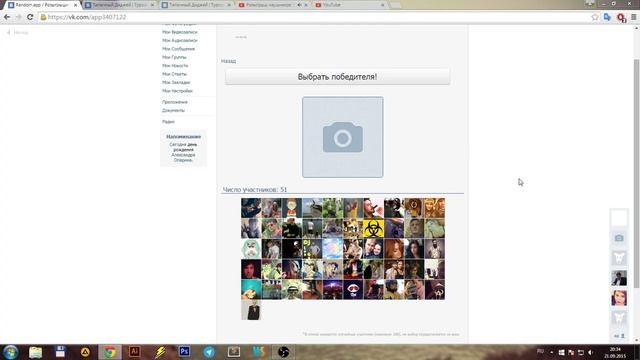Open 'Мои Ответы' in left menu
This screenshot has width=640, height=360.
(x=174, y=74)
